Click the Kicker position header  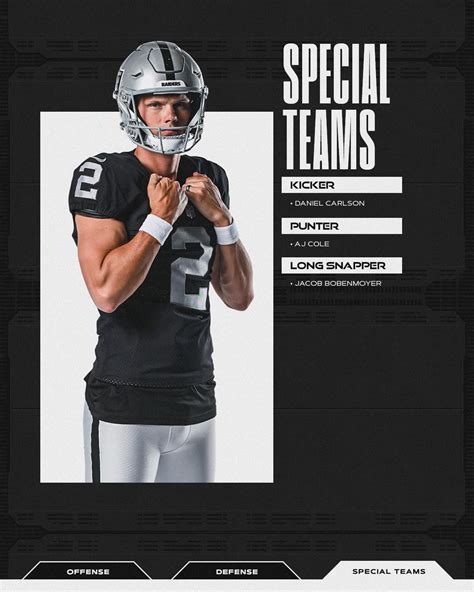(x=341, y=185)
